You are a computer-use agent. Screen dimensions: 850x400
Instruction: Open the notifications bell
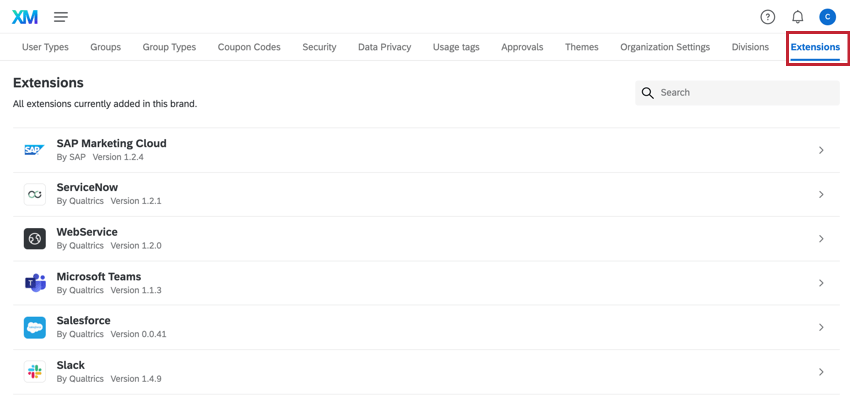click(797, 17)
